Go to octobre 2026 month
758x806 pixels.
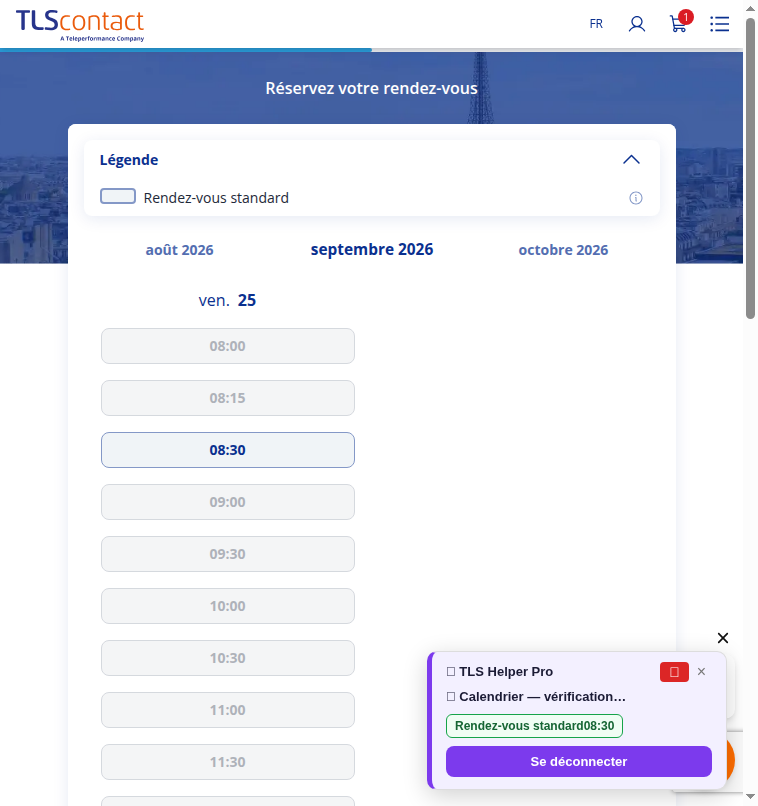[563, 250]
